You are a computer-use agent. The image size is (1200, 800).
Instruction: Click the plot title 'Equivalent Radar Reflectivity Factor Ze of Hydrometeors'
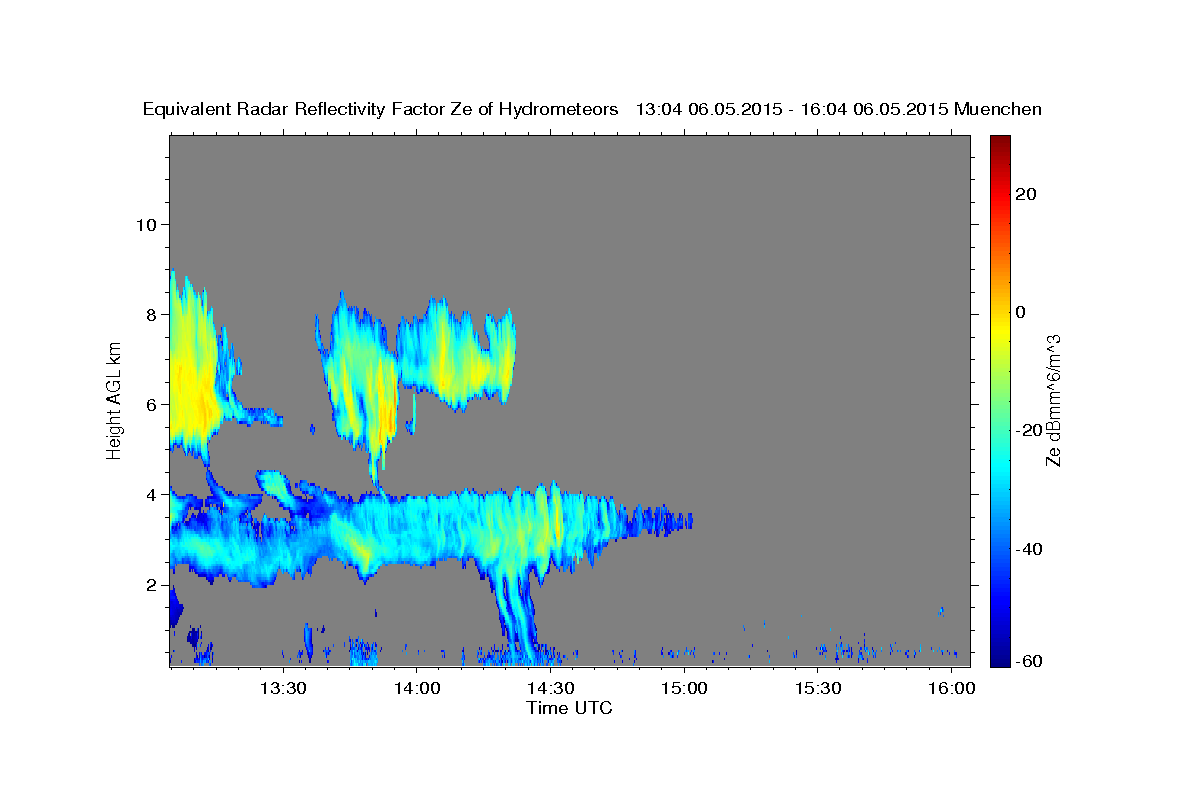tap(380, 110)
